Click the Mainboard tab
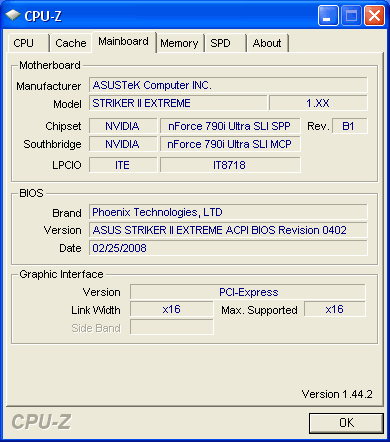 (124, 42)
